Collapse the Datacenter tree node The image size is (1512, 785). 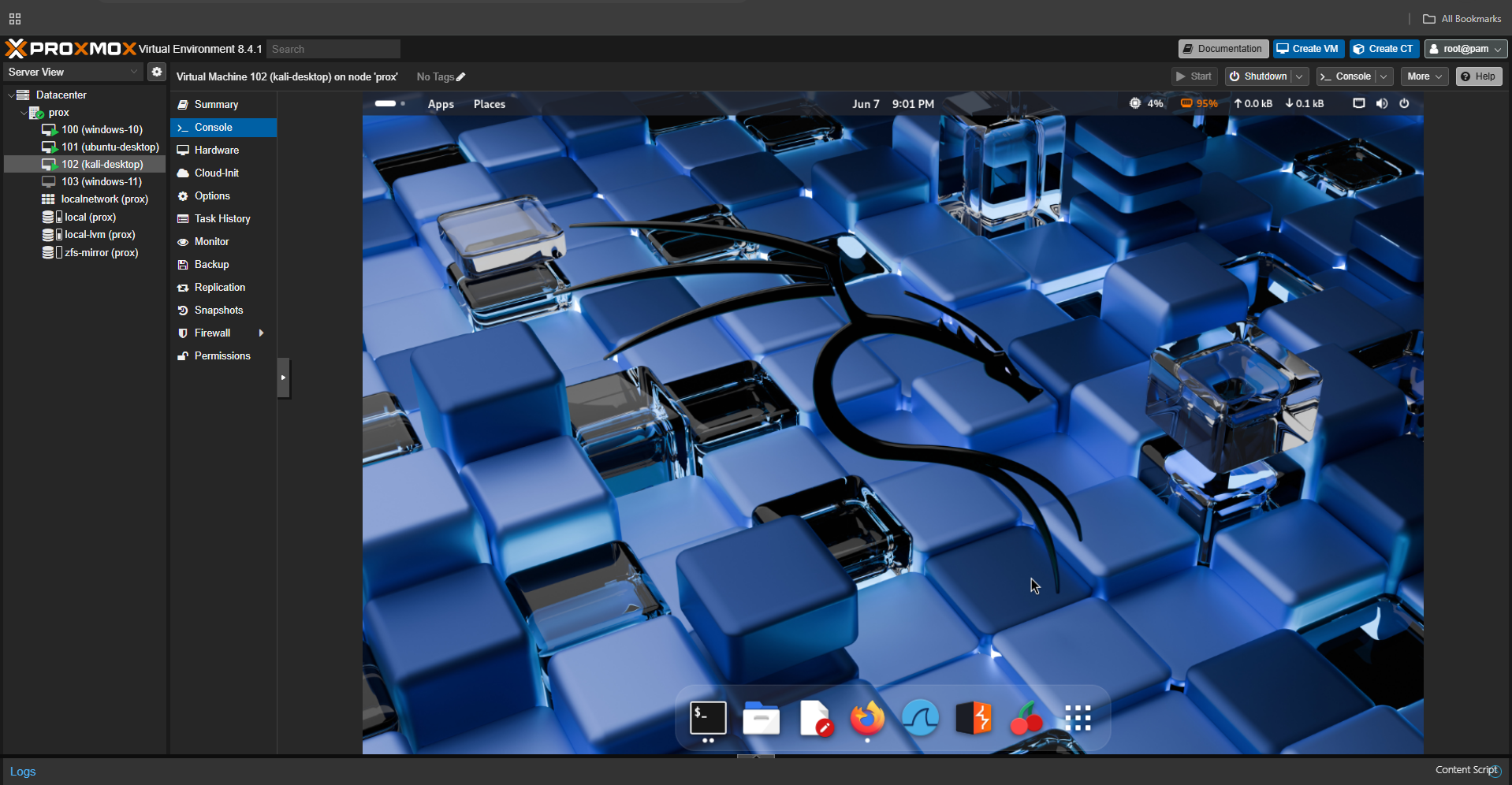[11, 95]
